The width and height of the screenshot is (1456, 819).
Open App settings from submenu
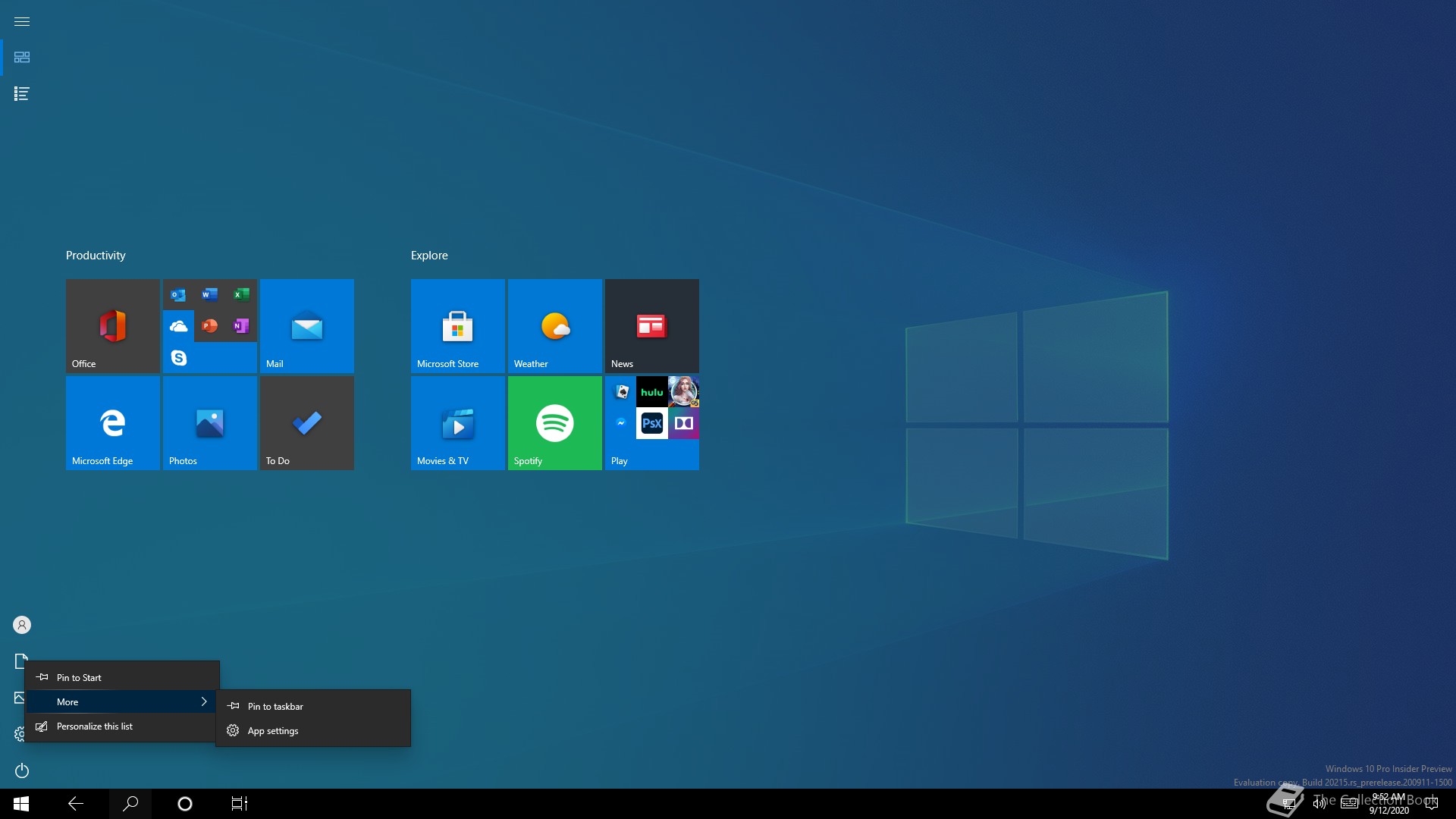313,730
